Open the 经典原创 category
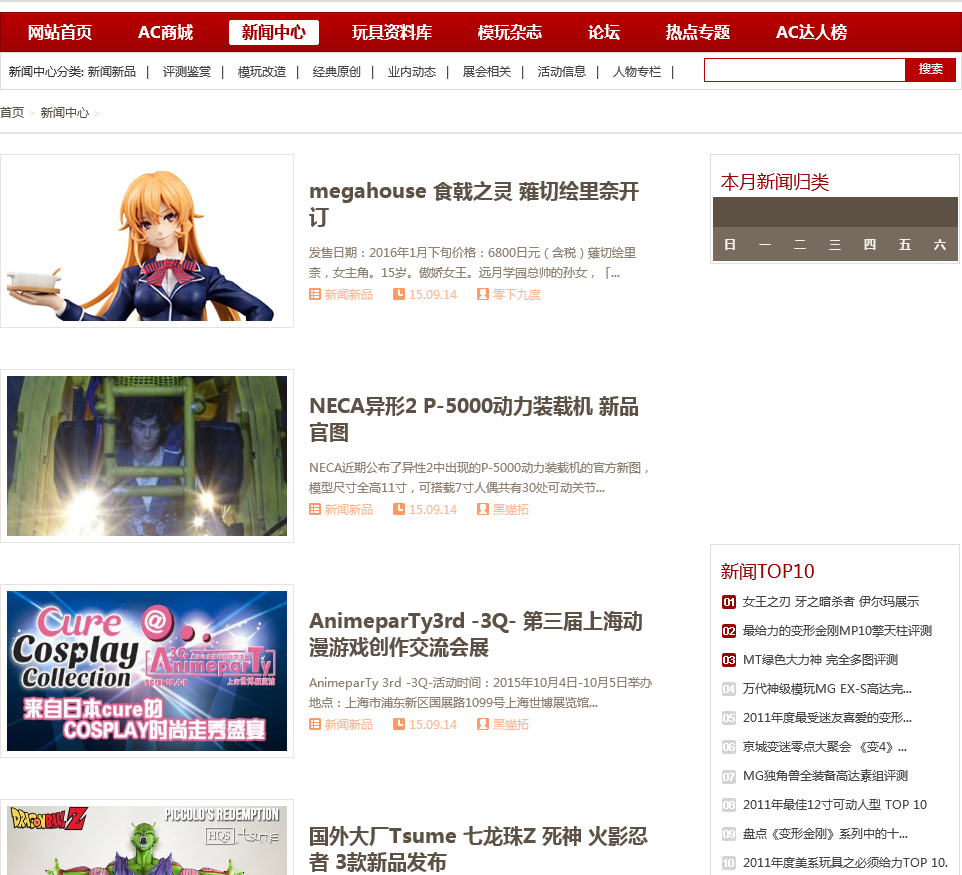Viewport: 962px width, 875px height. [337, 72]
